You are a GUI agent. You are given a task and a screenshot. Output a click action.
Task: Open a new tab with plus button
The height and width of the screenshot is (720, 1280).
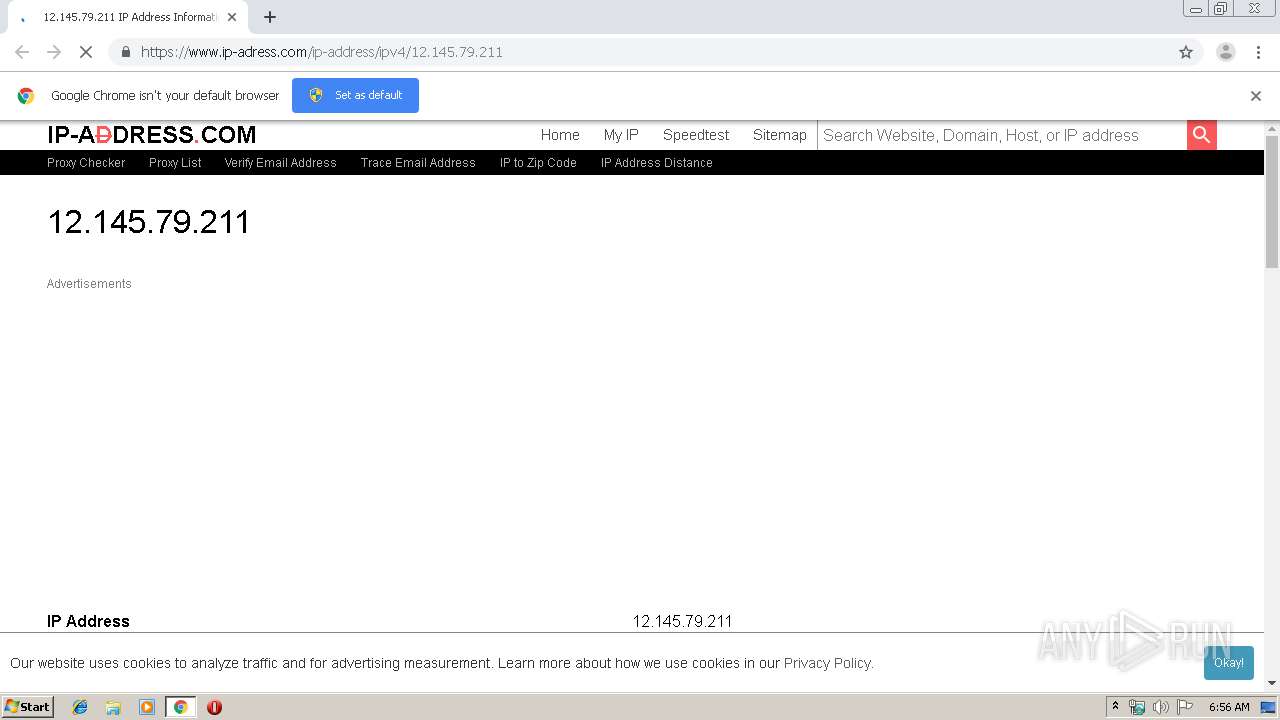click(270, 17)
